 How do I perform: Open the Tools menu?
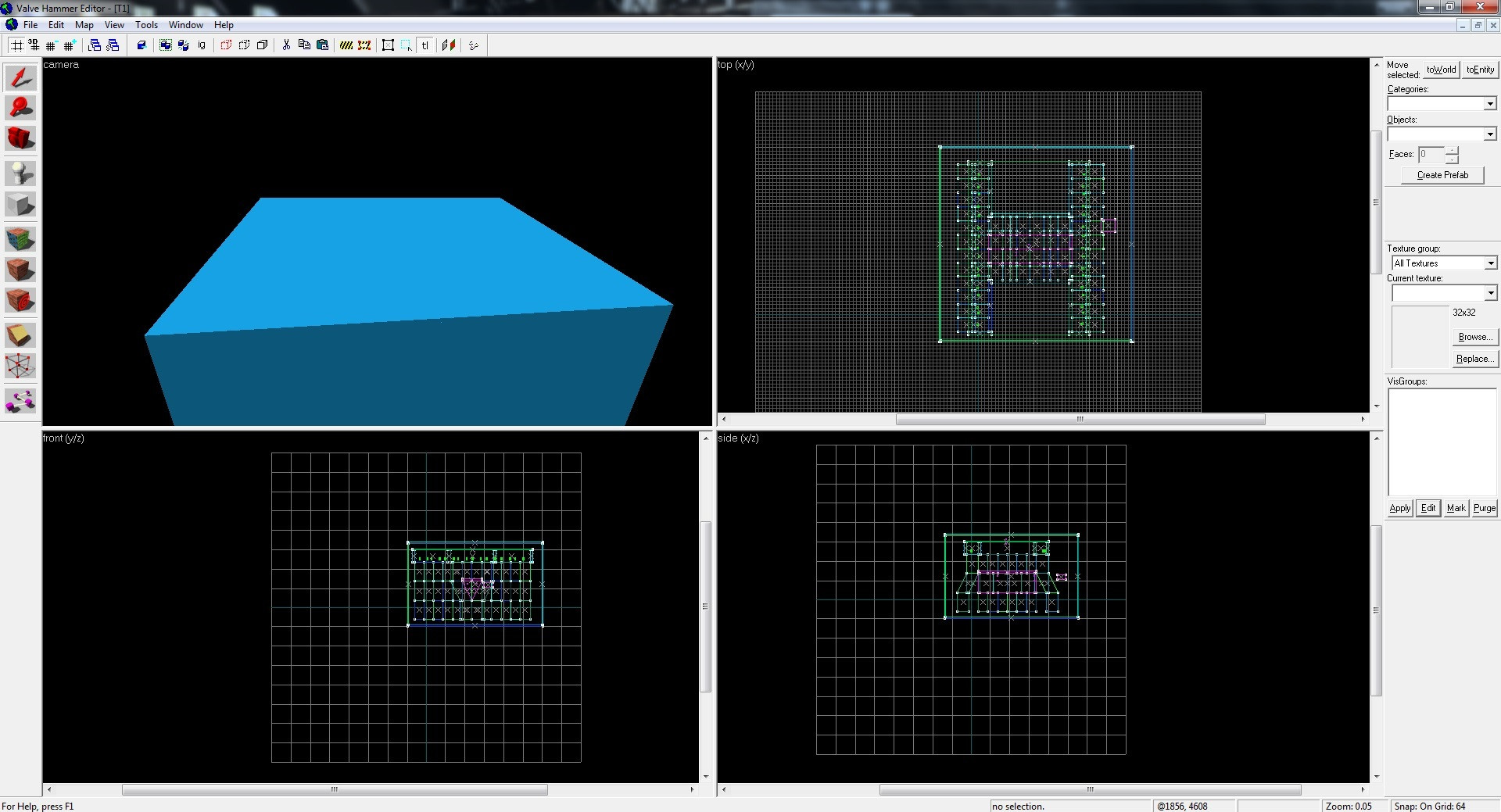146,25
